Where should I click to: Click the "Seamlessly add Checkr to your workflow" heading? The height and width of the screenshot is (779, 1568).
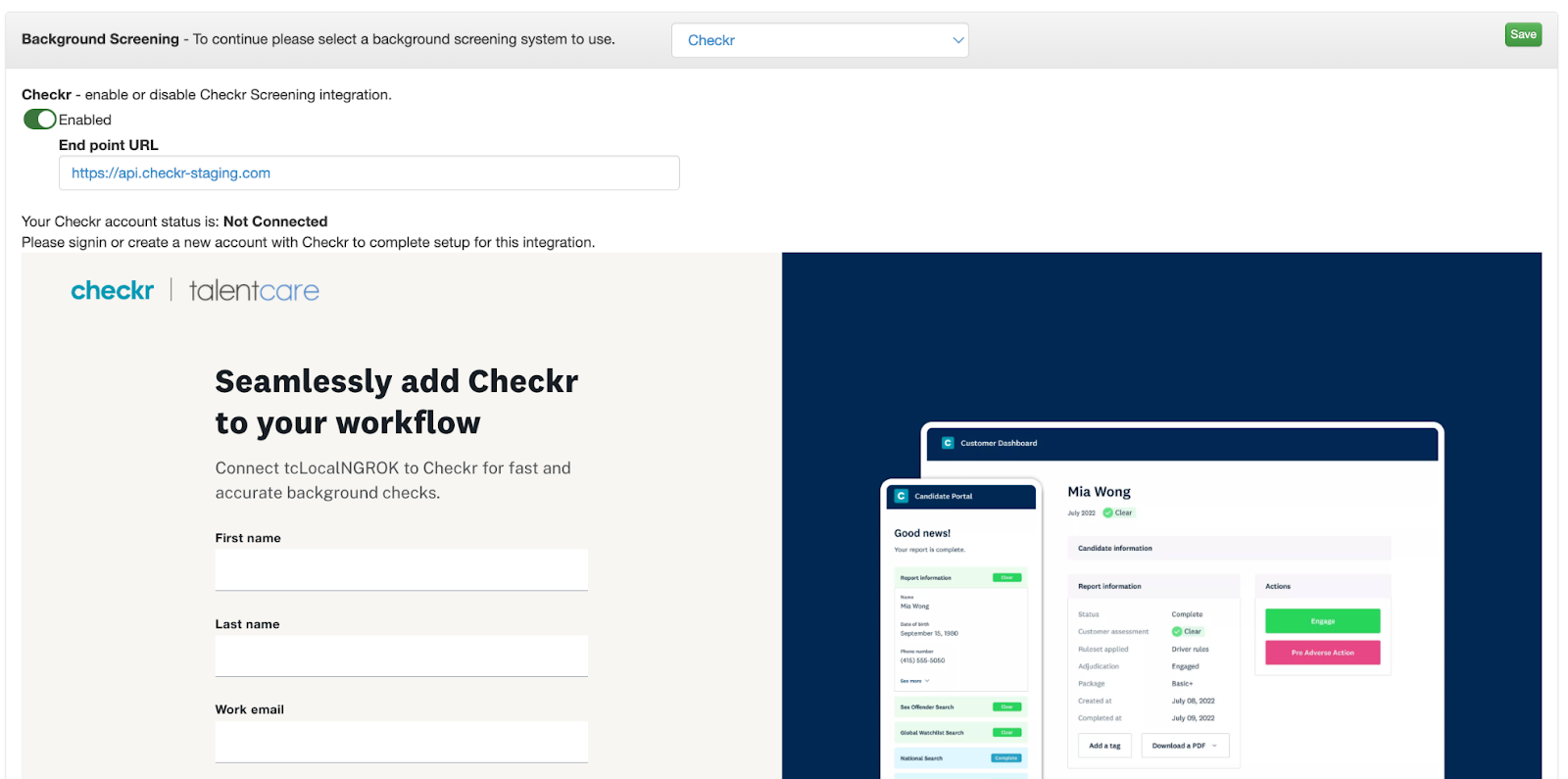tap(397, 402)
